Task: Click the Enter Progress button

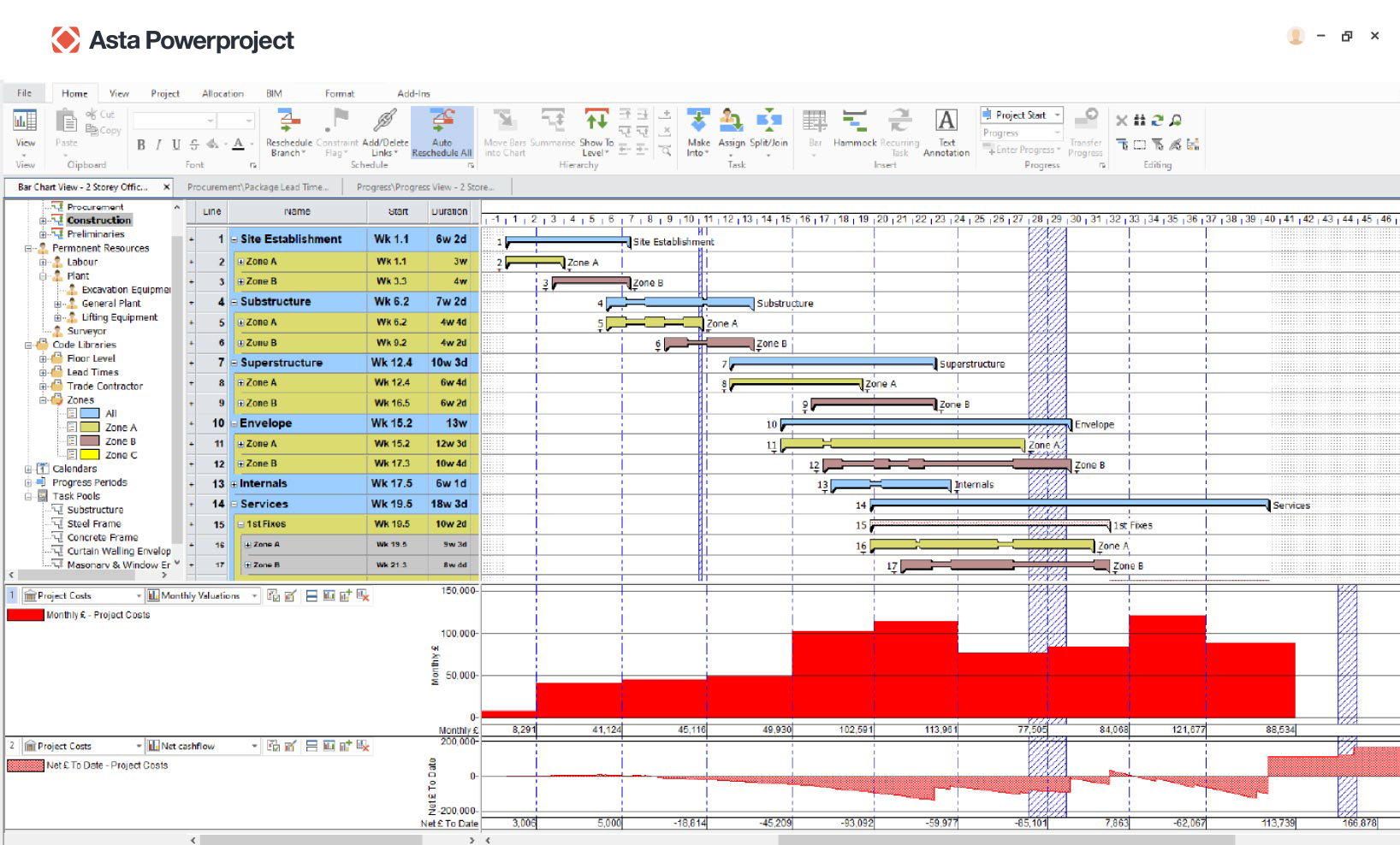Action: (1023, 150)
